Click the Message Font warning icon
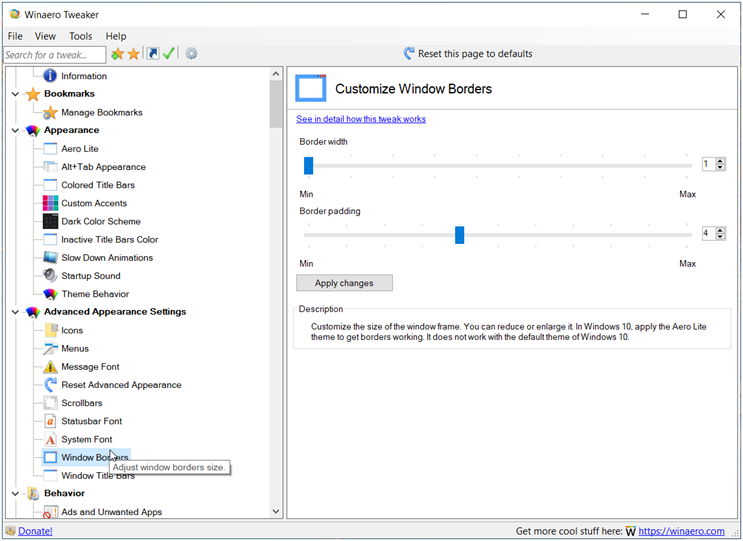The image size is (743, 541). [50, 367]
